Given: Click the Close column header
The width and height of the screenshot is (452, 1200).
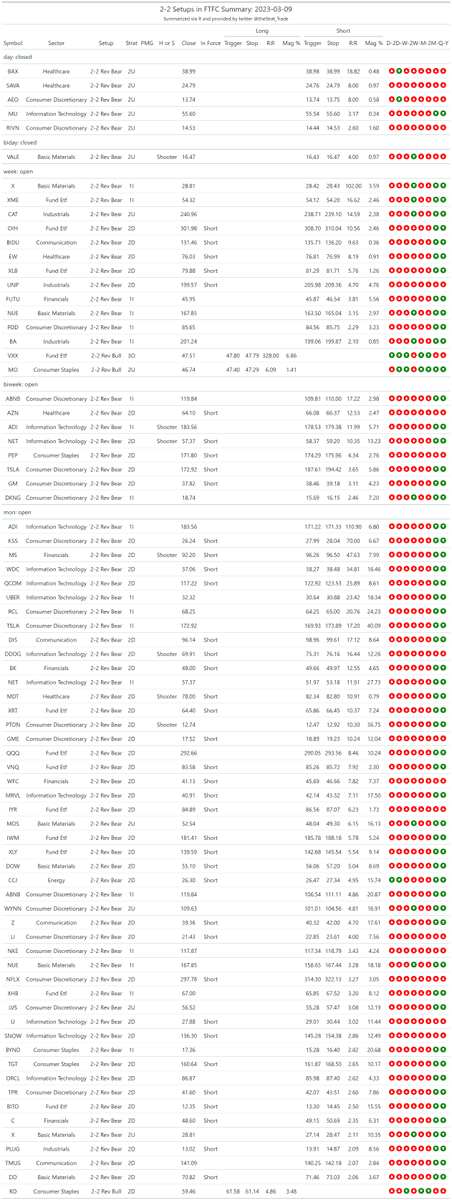Looking at the screenshot, I should 188,44.
